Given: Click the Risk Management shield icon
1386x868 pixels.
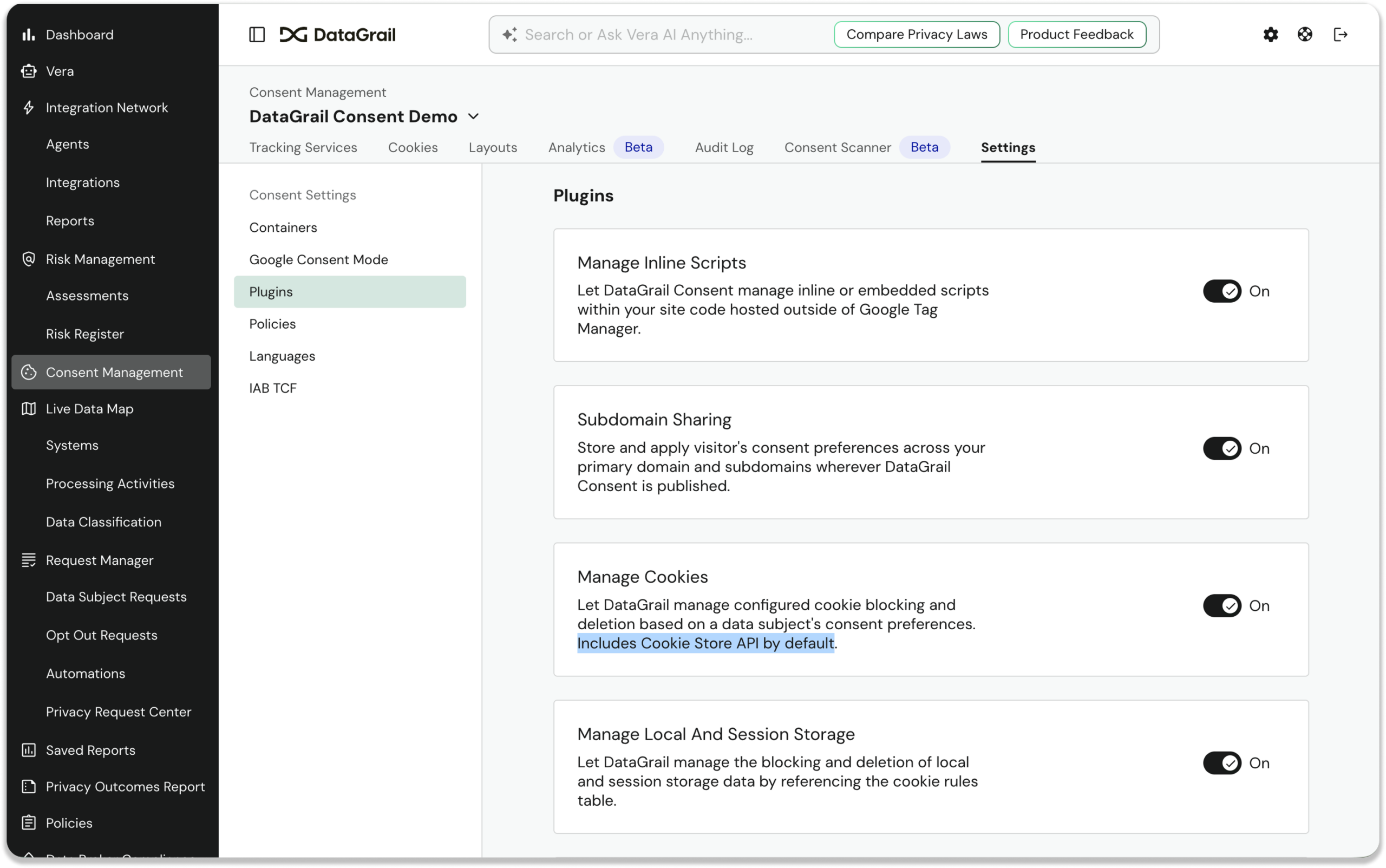Looking at the screenshot, I should click(x=28, y=259).
